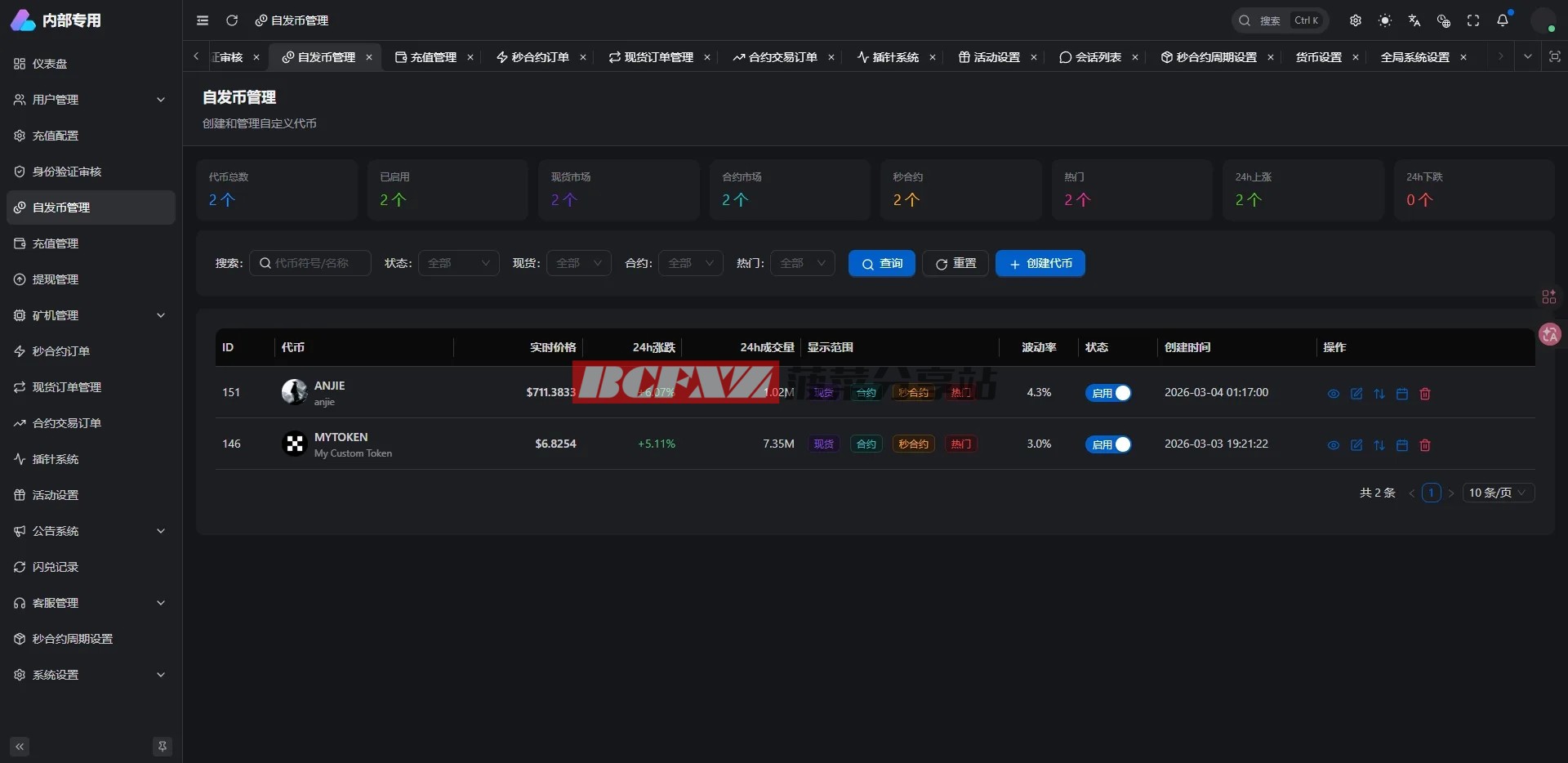1568x763 pixels.
Task: Open the 状态 filter dropdown
Action: (458, 263)
